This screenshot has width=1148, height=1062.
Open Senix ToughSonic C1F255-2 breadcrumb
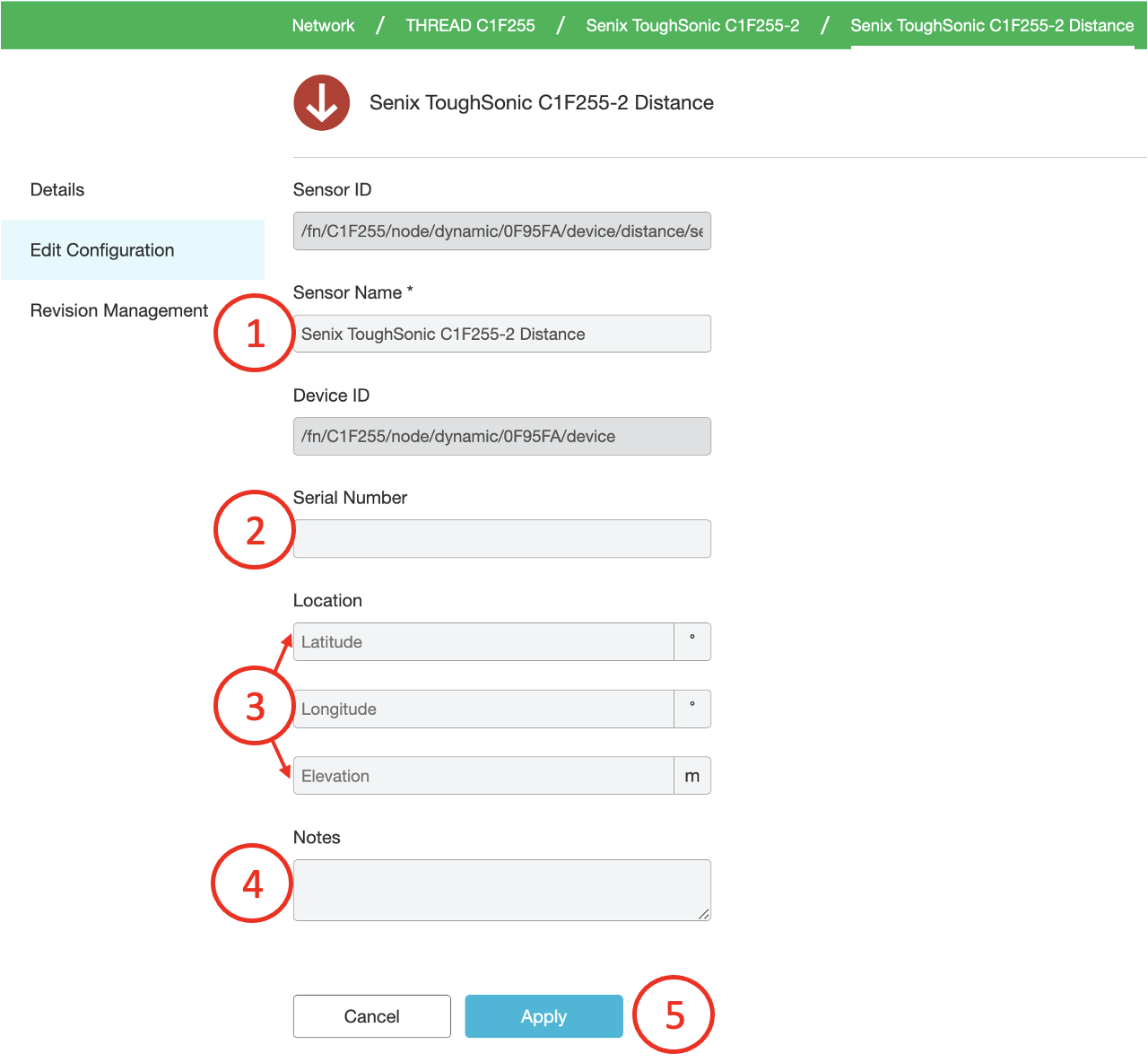coord(692,25)
